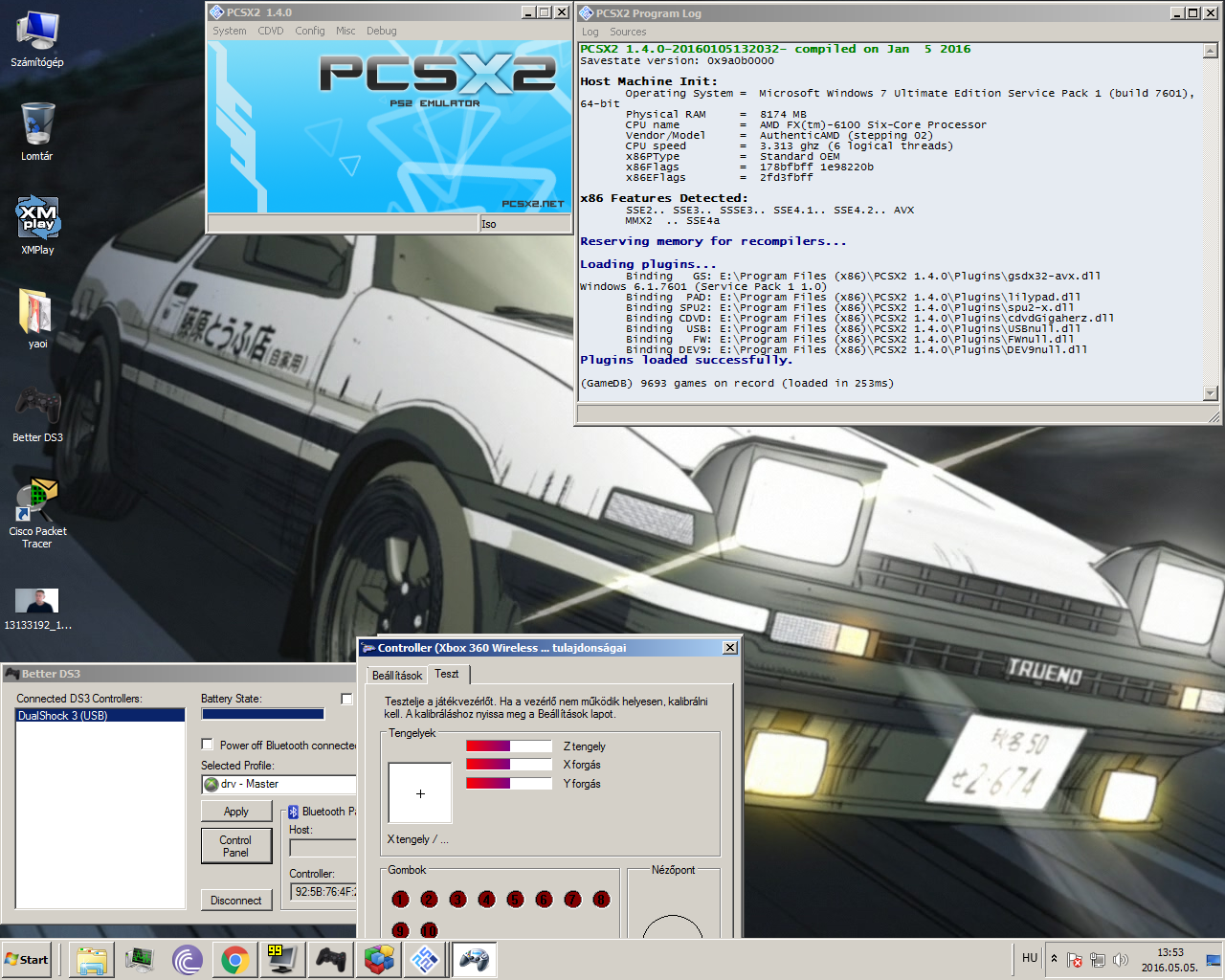This screenshot has width=1225, height=980.
Task: Click the Bluetooth Host input field
Action: [323, 848]
